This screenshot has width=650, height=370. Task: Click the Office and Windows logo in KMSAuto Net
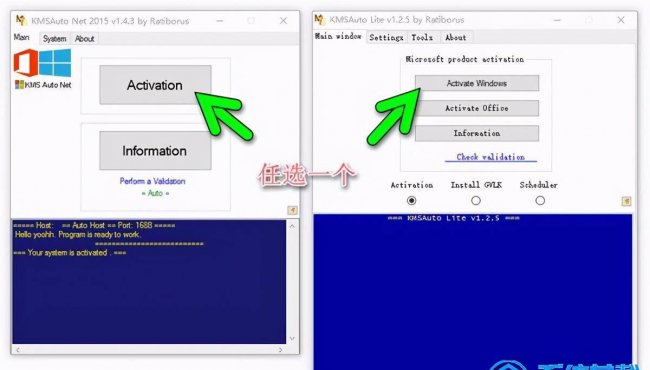pyautogui.click(x=42, y=63)
